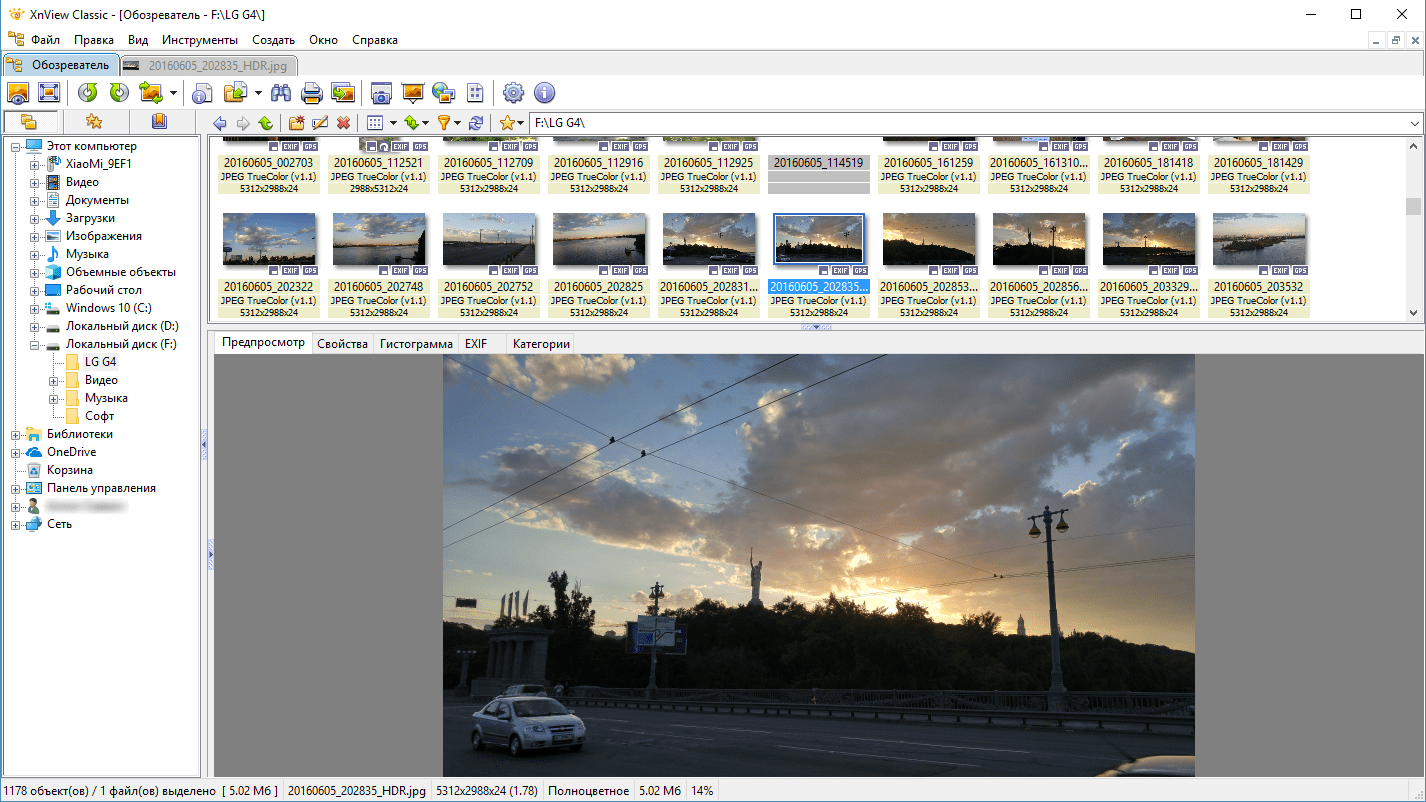
Task: Open the Инструменты menu
Action: click(200, 40)
